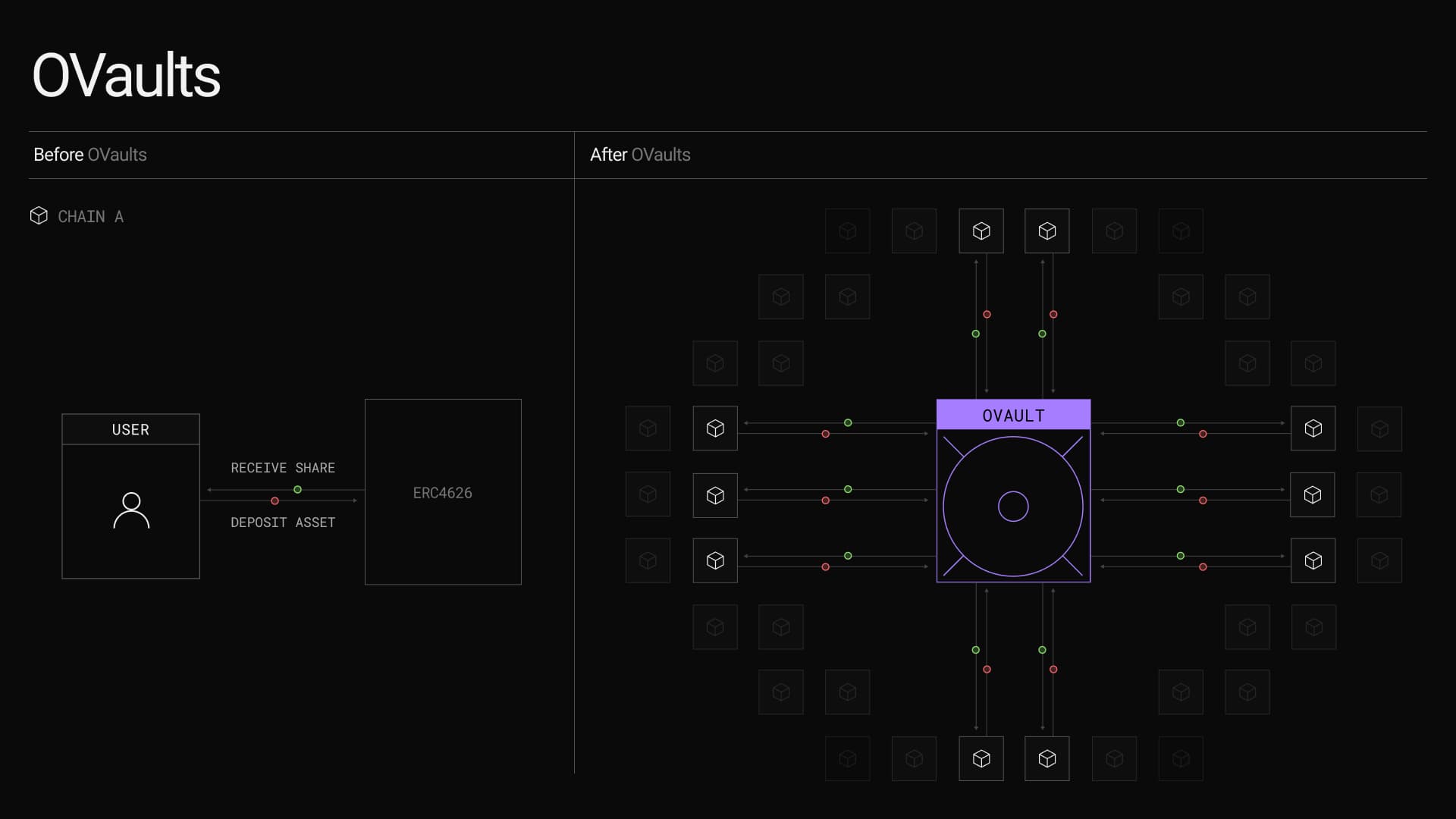Screen dimensions: 1456x819
Task: Select the After OVaults heading
Action: [640, 155]
